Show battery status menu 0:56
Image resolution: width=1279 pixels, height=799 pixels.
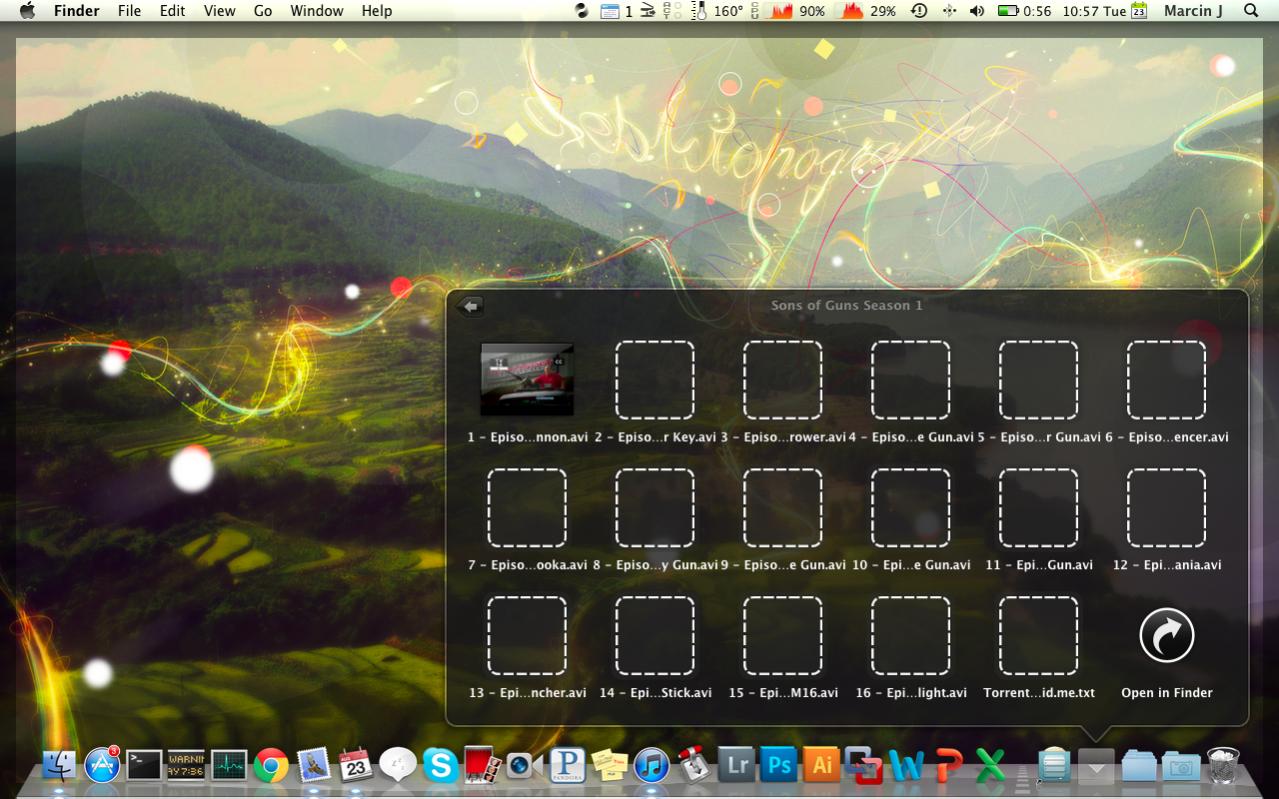pos(1025,11)
